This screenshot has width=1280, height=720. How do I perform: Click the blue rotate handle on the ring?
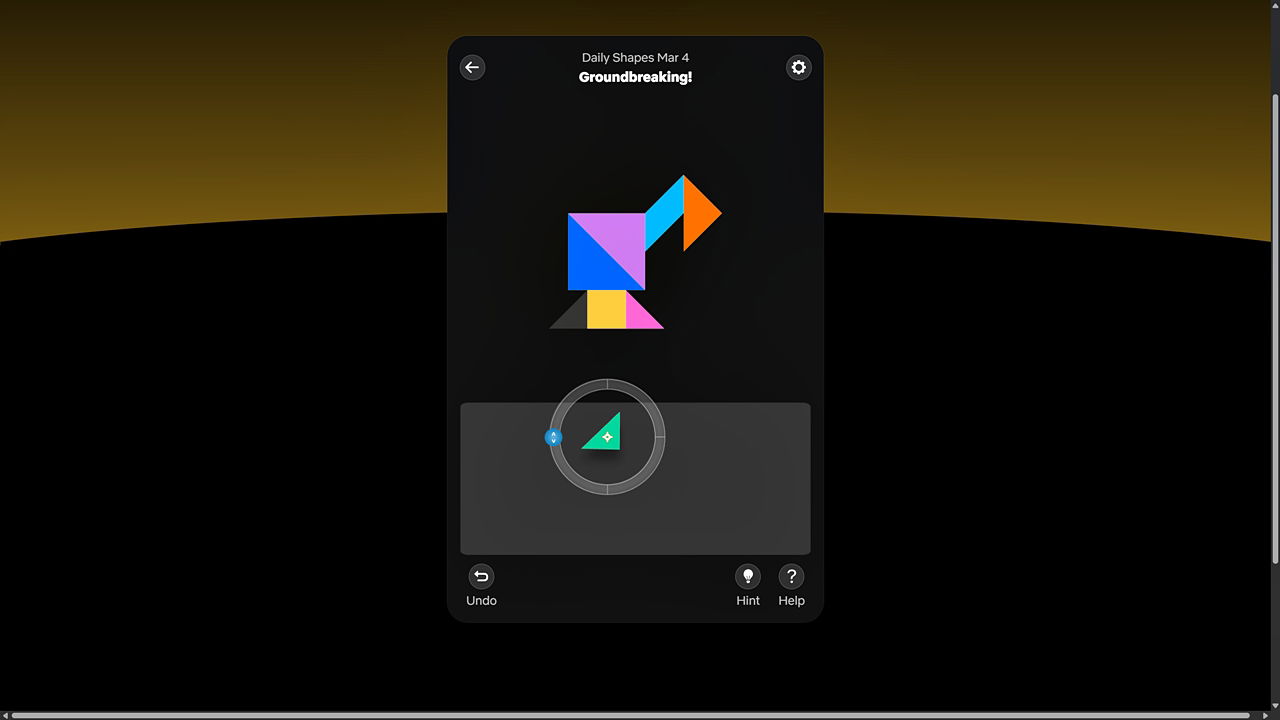[x=553, y=437]
